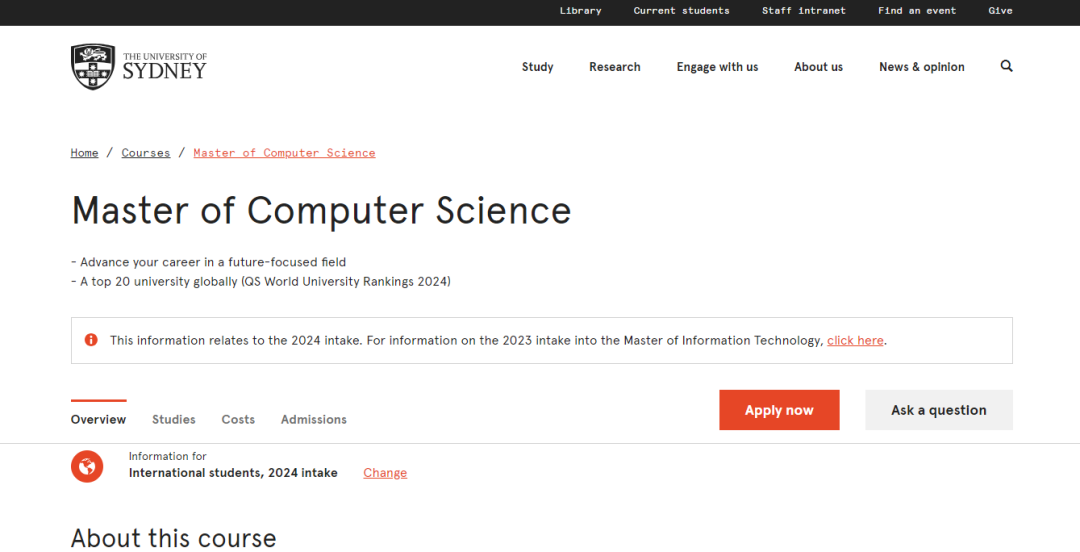Image resolution: width=1080 pixels, height=552 pixels.
Task: Open the Research menu
Action: click(614, 67)
